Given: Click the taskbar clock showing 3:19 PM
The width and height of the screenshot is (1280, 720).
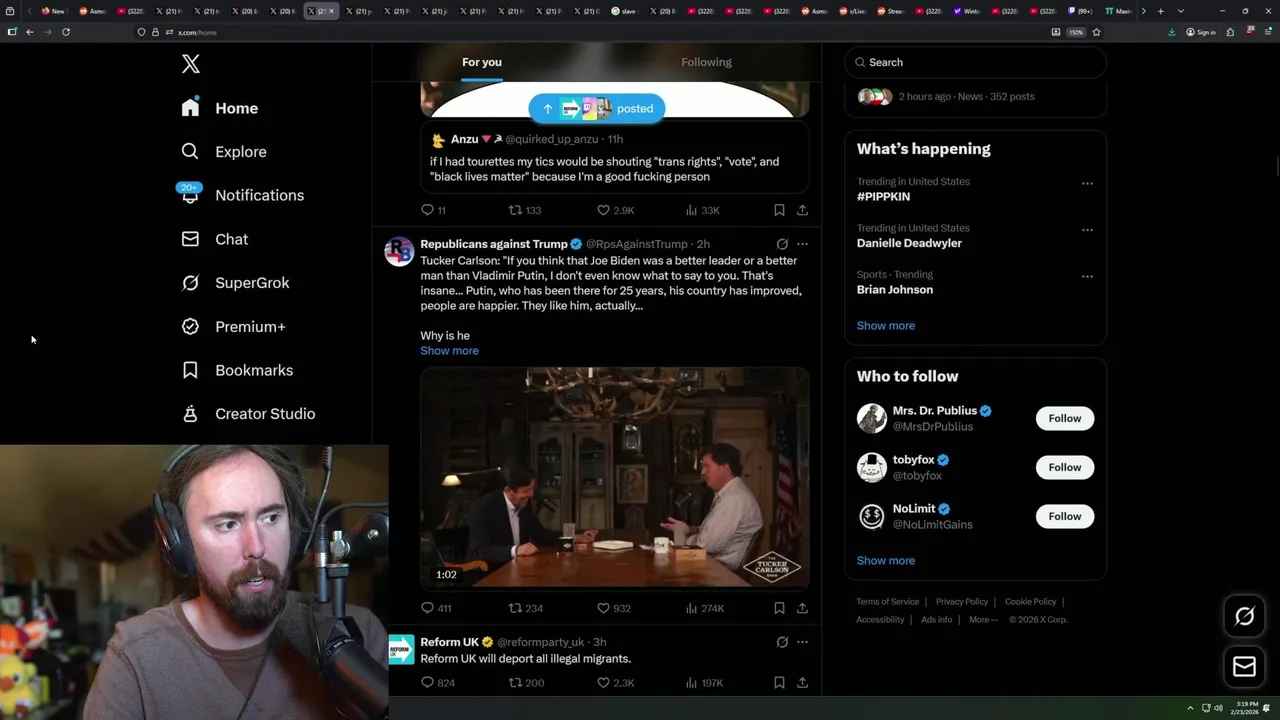Looking at the screenshot, I should (x=1244, y=708).
